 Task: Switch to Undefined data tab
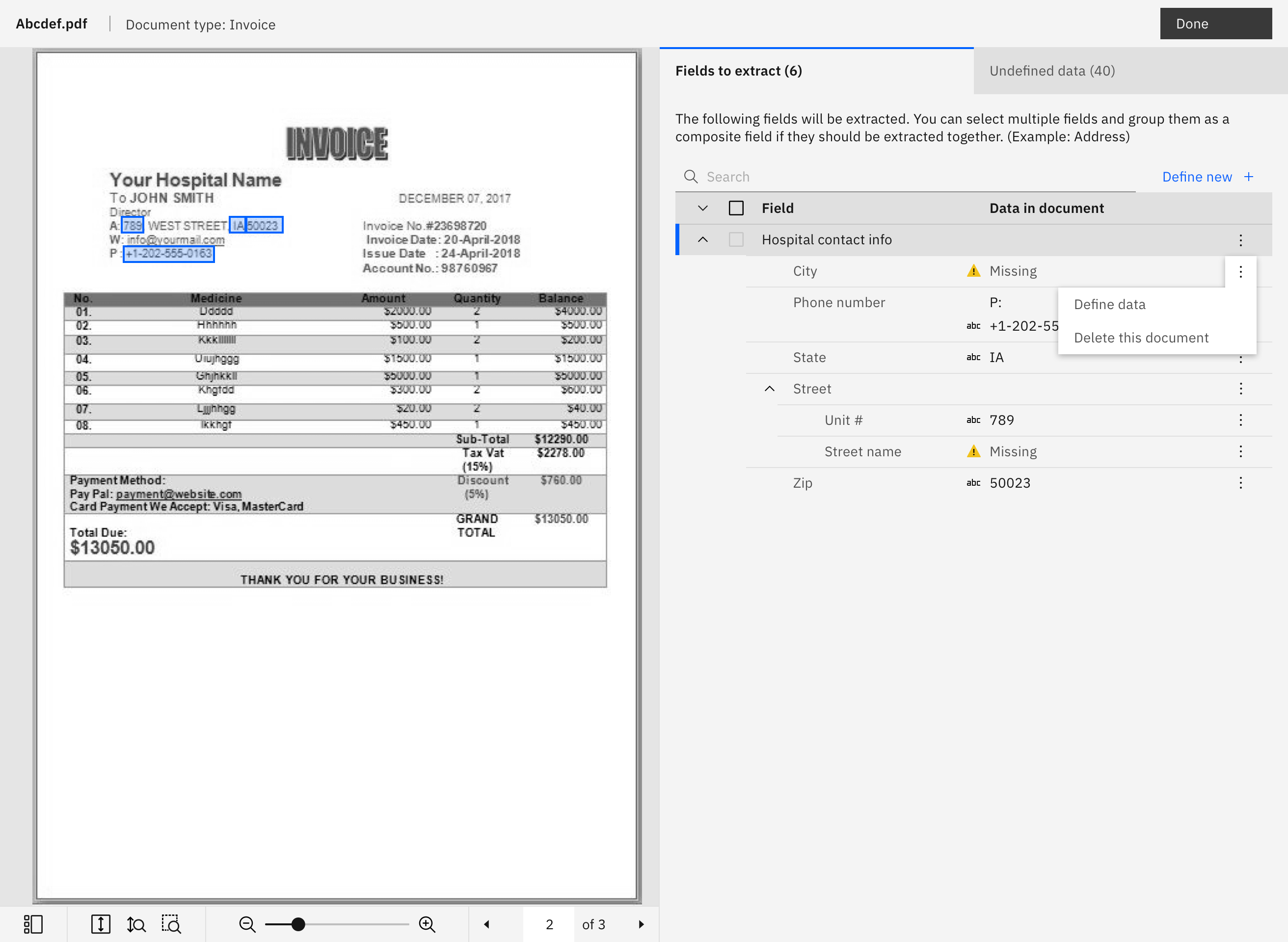[1052, 71]
